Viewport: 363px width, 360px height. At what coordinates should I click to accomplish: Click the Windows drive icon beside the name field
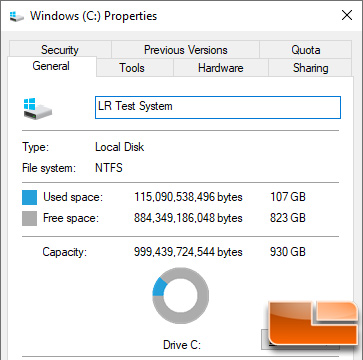[38, 108]
